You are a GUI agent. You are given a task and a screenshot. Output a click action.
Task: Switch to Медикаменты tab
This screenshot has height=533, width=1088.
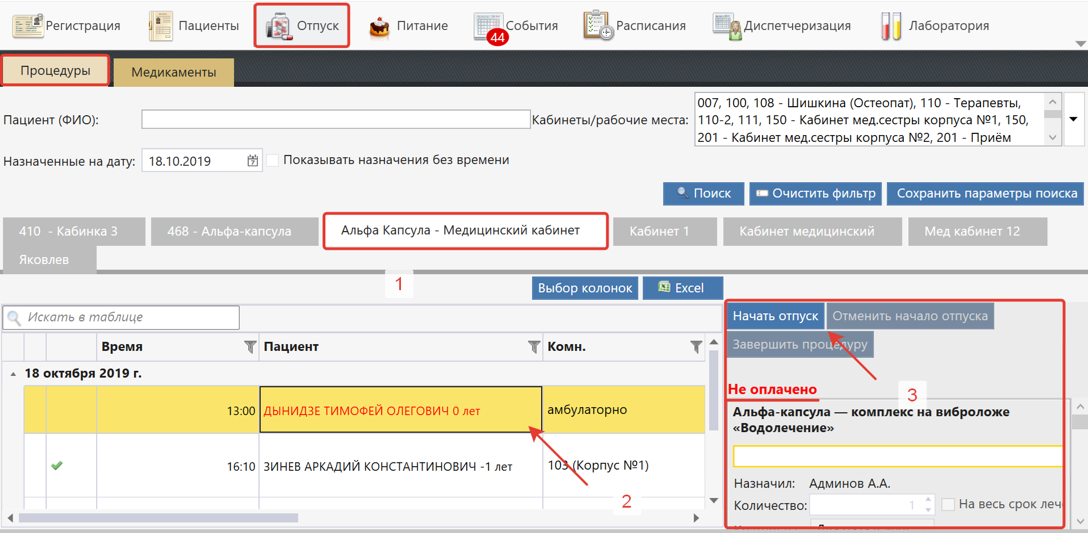tap(173, 72)
